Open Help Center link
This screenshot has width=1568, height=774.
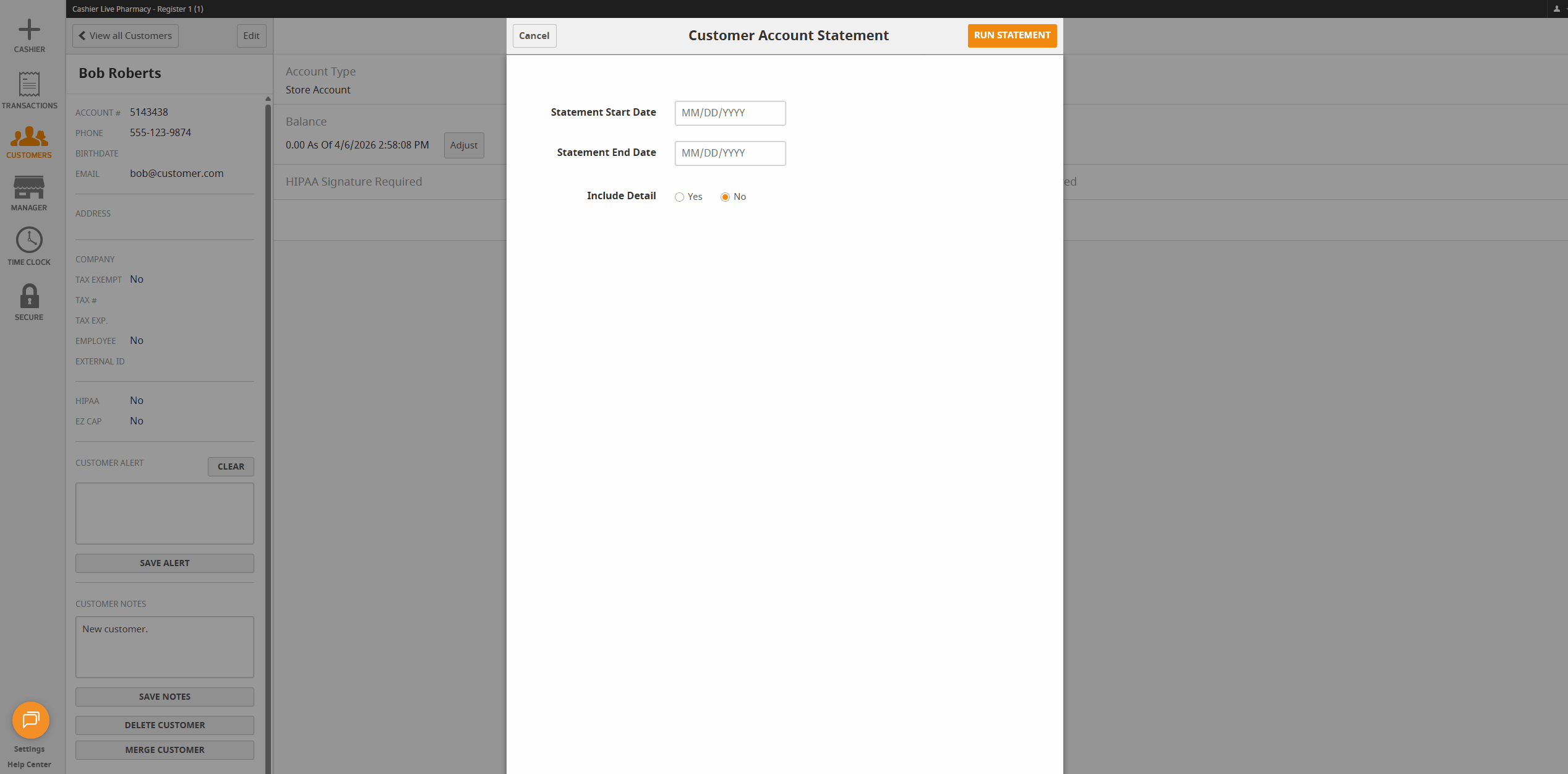tap(29, 765)
